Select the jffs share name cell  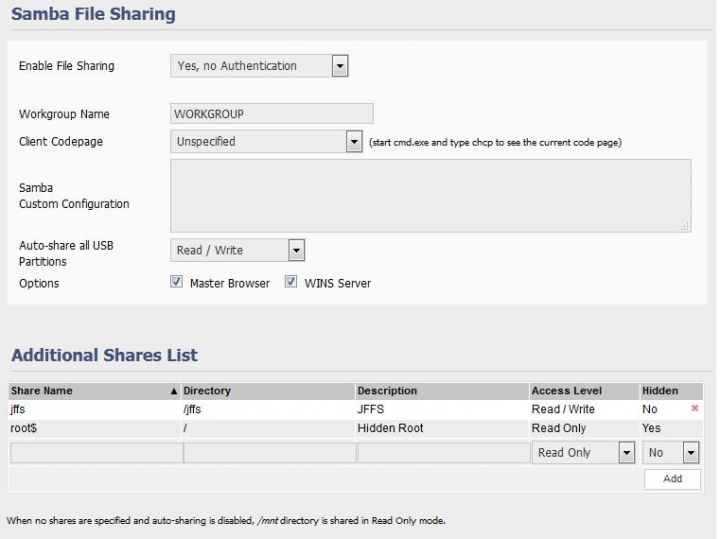tap(95, 409)
